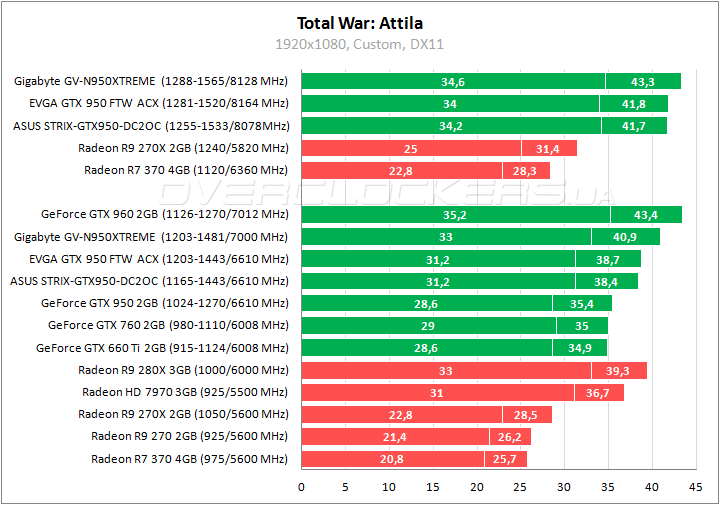This screenshot has height=505, width=720.
Task: Click the x-axis tick label 40
Action: [651, 487]
